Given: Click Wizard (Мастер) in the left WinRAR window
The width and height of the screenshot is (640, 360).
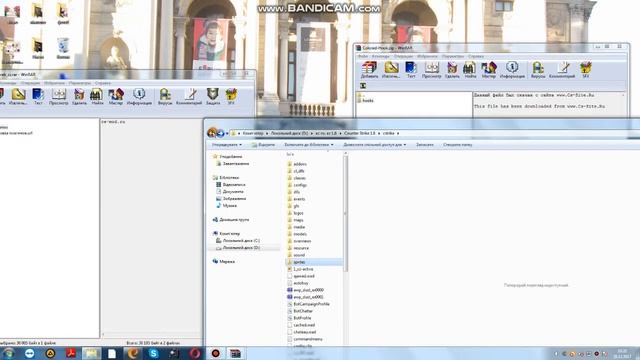Looking at the screenshot, I should [116, 97].
